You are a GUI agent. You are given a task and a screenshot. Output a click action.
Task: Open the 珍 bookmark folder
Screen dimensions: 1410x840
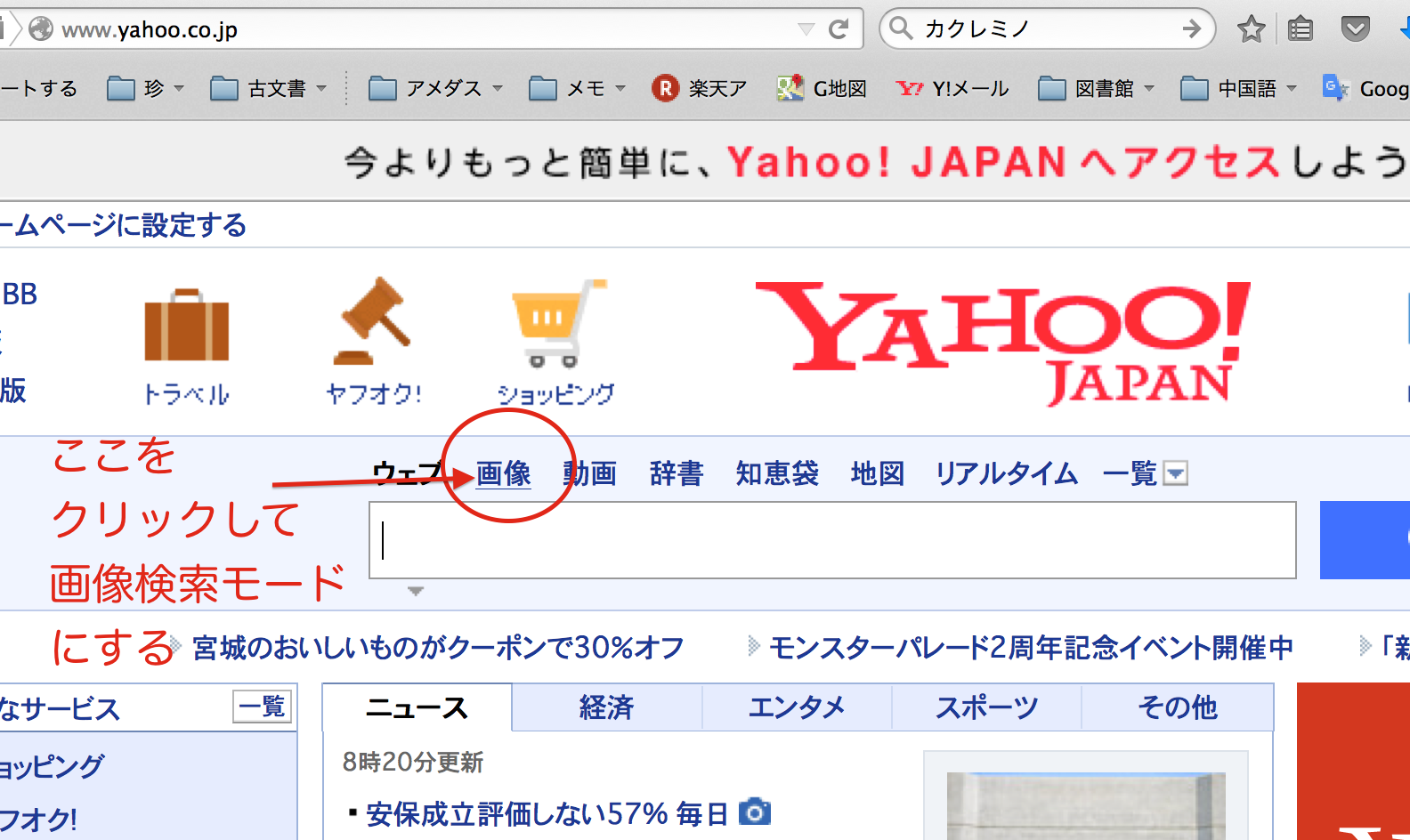tap(145, 88)
